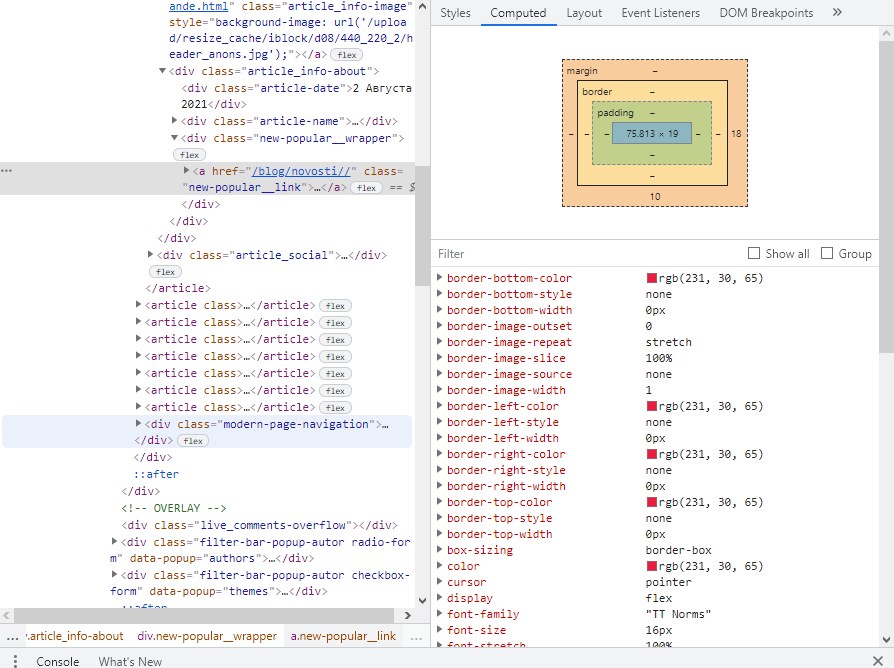Expand the article-name div node

pos(175,121)
